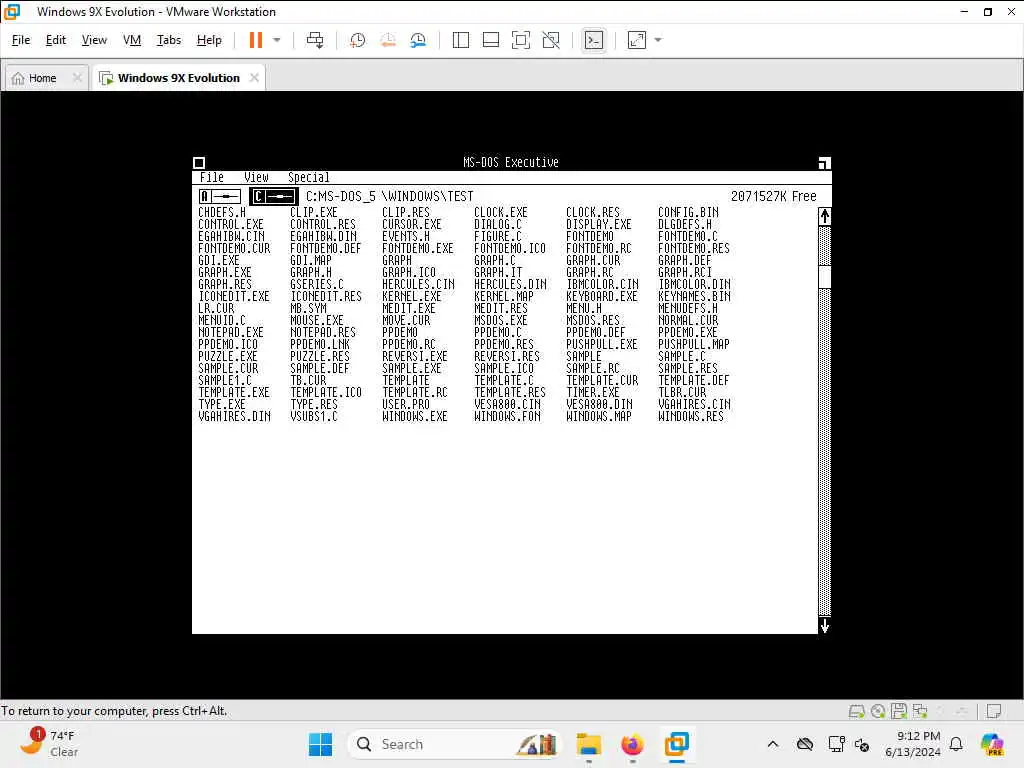Screen dimensions: 1024x768
Task: Click the network adapter status icon
Action: pyautogui.click(x=920, y=711)
